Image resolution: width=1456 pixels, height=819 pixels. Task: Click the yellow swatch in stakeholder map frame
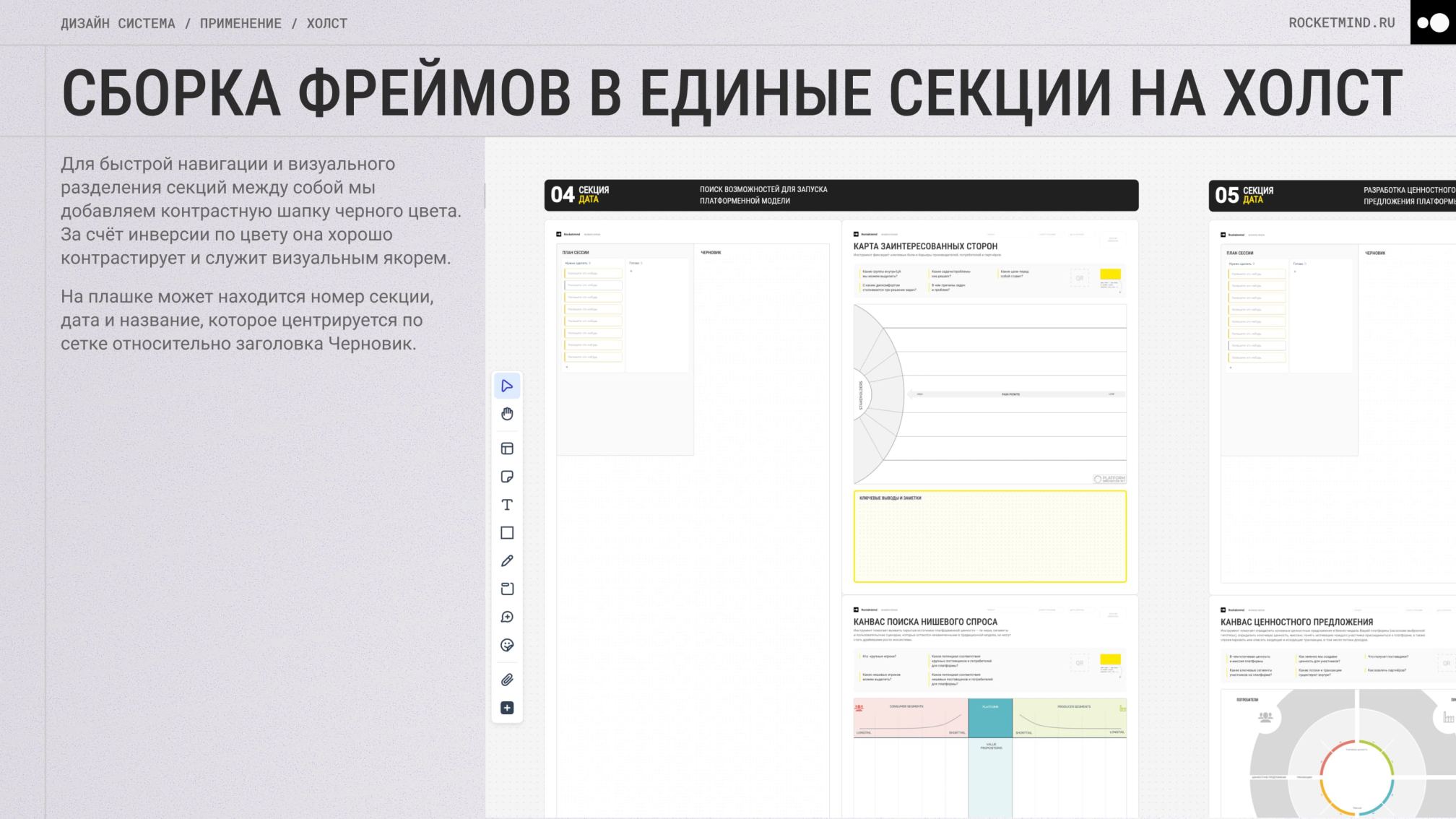coord(1110,274)
